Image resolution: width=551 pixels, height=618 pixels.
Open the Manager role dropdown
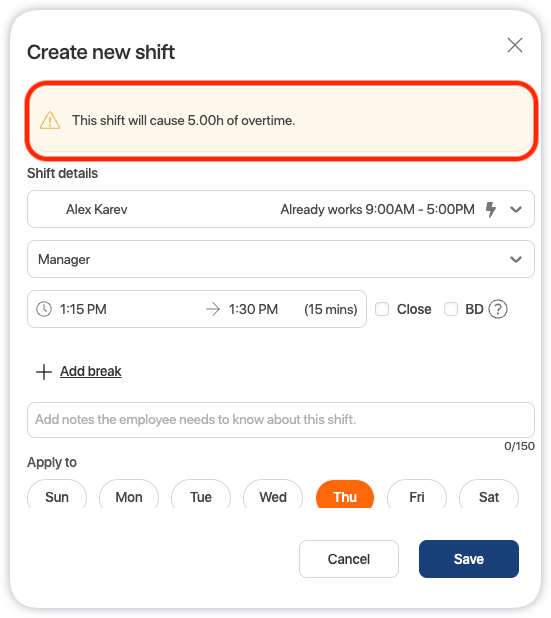coord(281,259)
